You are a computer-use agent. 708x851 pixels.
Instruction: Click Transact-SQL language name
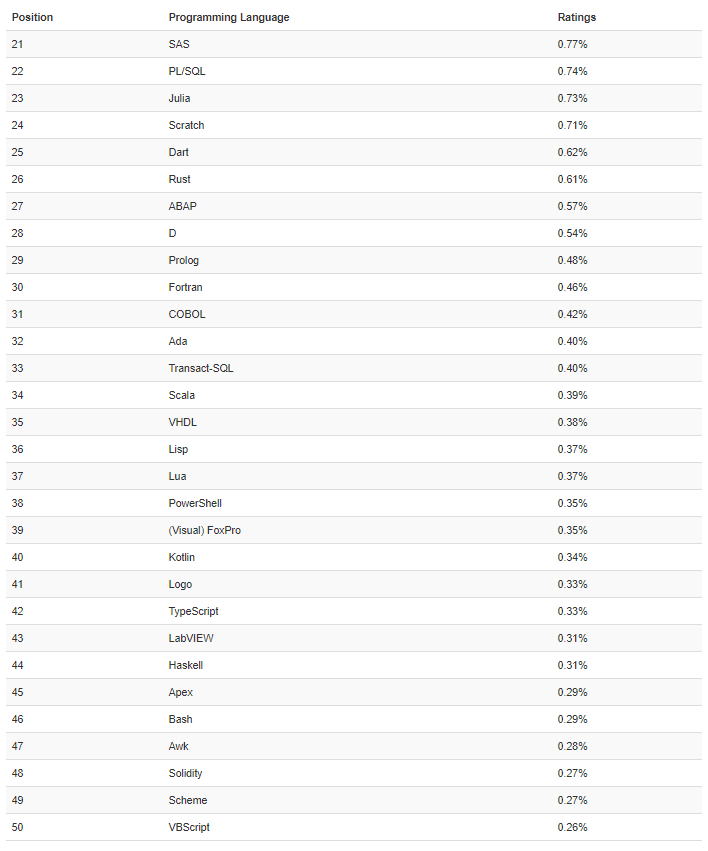tap(201, 368)
